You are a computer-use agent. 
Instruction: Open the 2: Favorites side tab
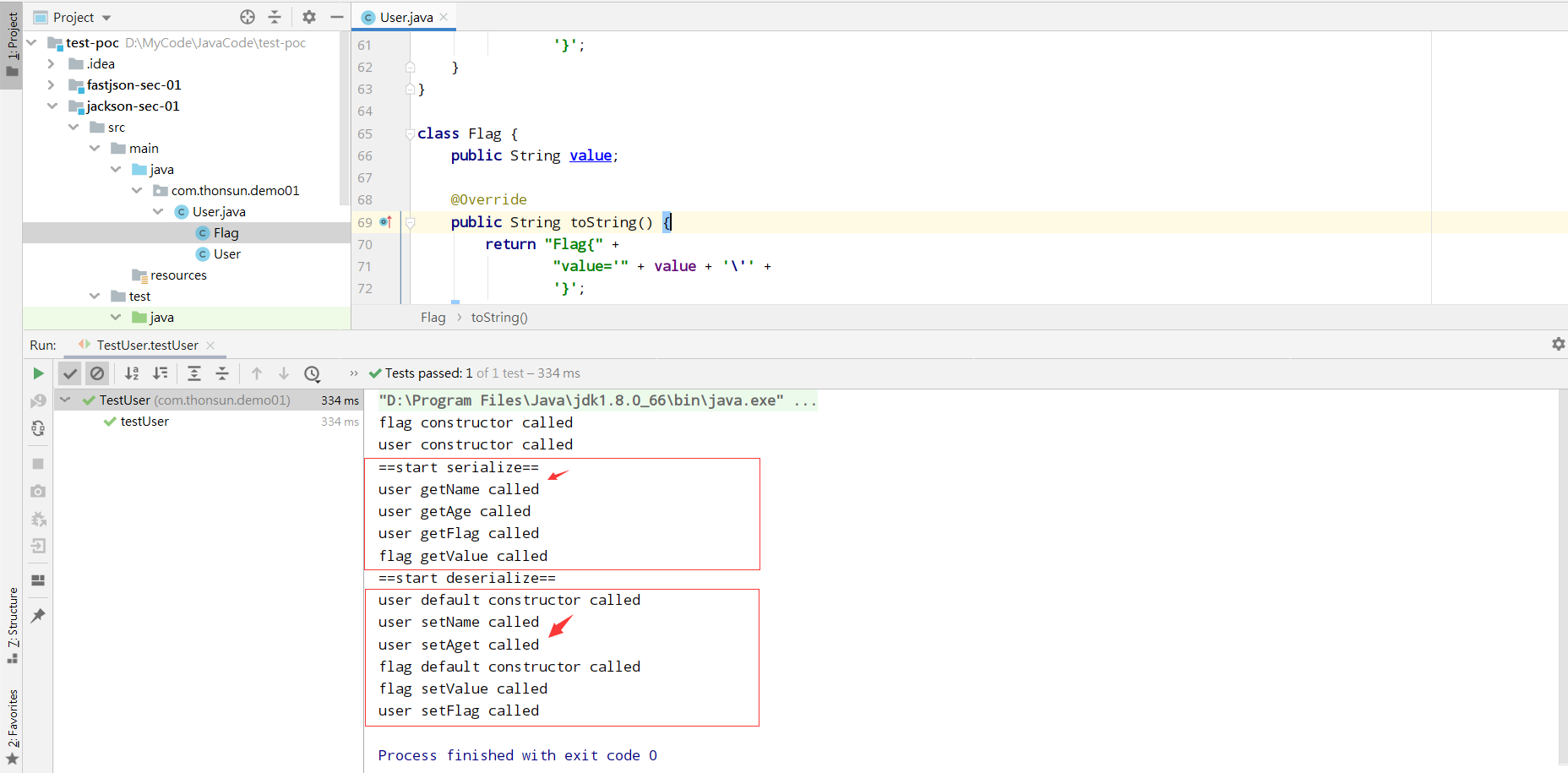point(12,727)
